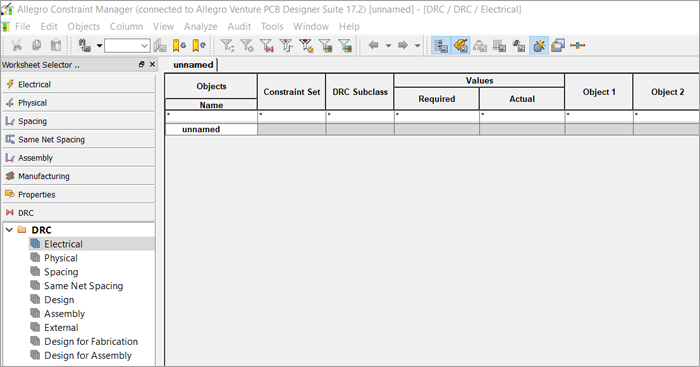Click the Copy icon in toolbar
The image size is (700, 367).
coord(36,45)
